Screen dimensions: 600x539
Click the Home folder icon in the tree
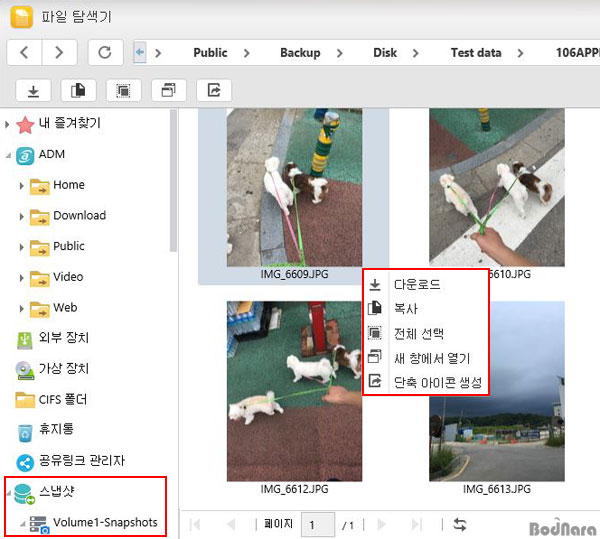click(39, 186)
